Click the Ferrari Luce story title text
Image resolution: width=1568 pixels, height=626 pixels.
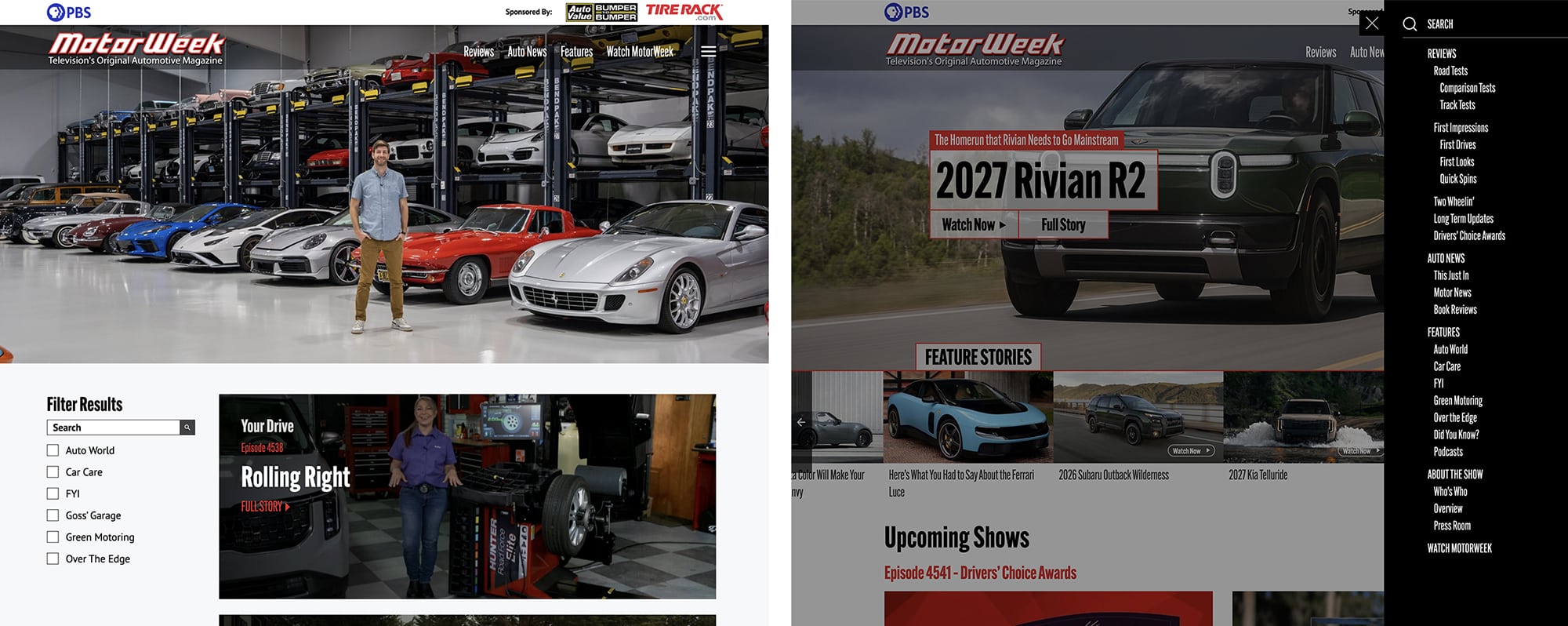[x=961, y=483]
